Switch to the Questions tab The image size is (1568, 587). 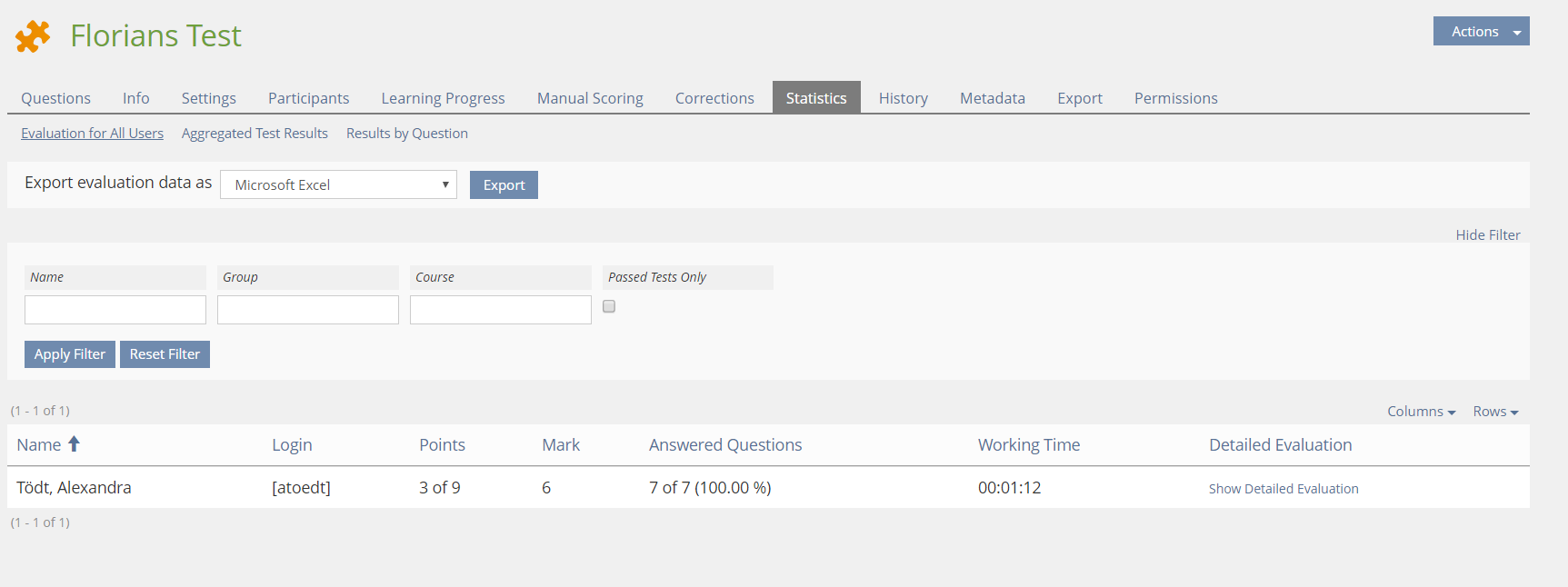click(x=56, y=98)
